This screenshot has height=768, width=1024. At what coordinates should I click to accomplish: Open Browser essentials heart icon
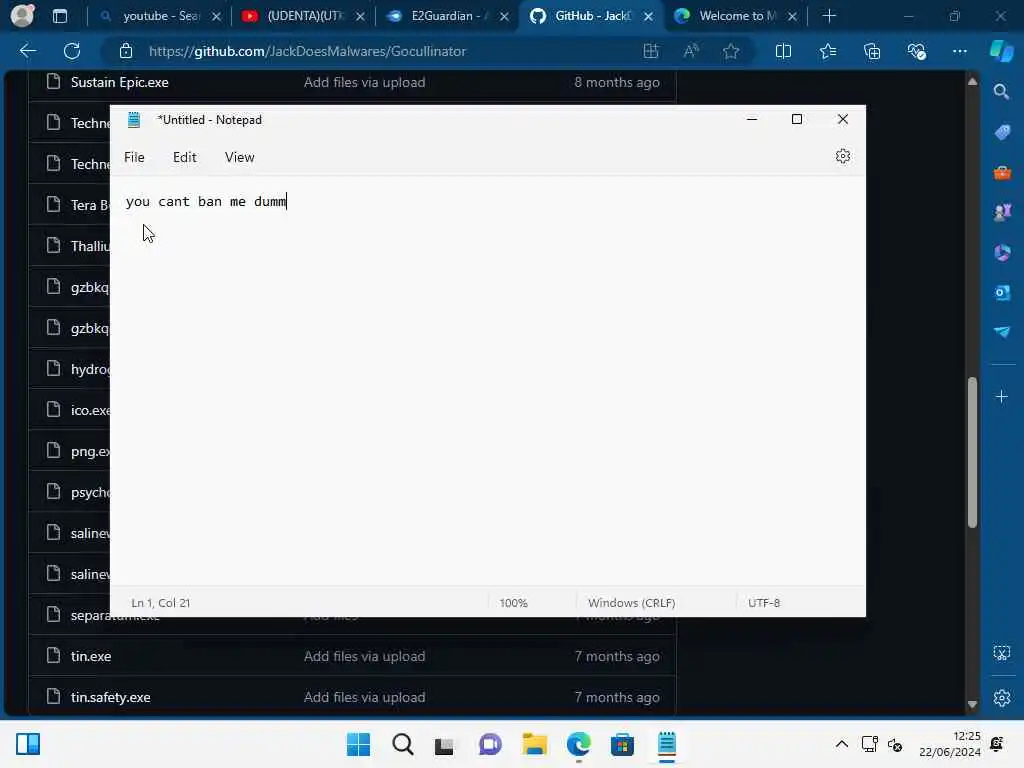916,51
